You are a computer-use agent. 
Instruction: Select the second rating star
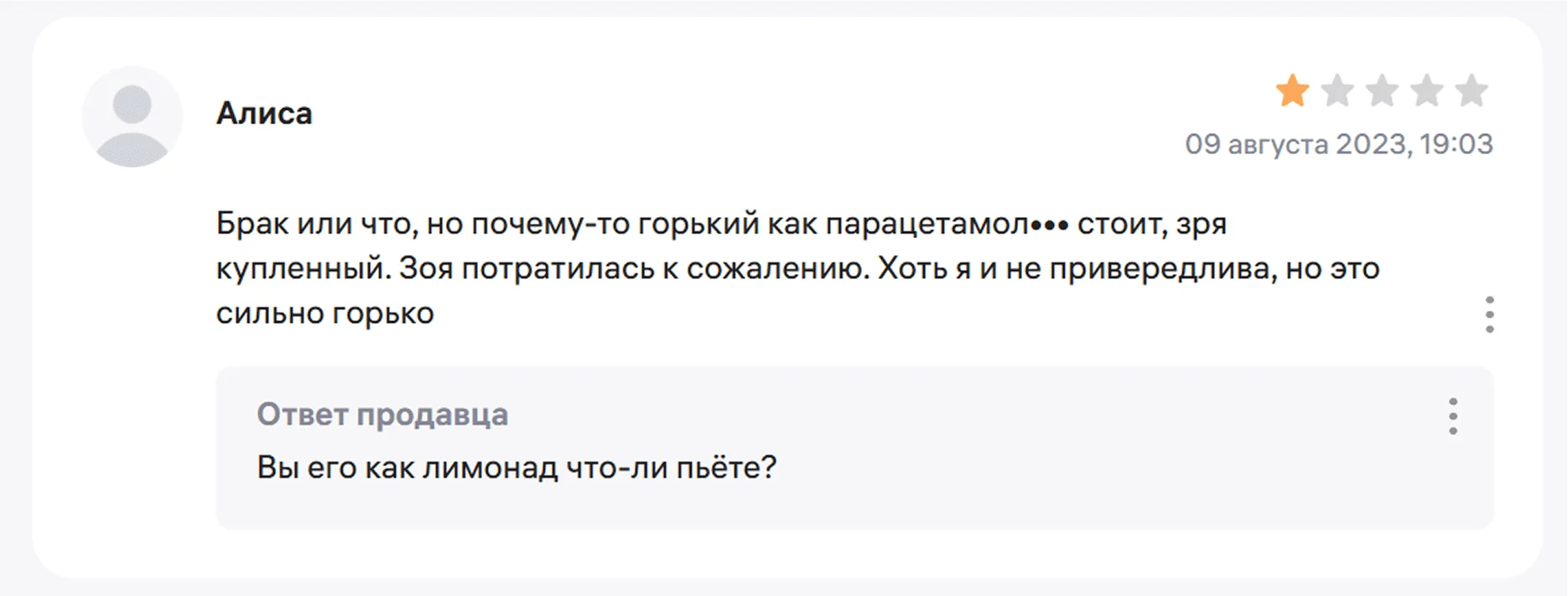[x=1337, y=91]
